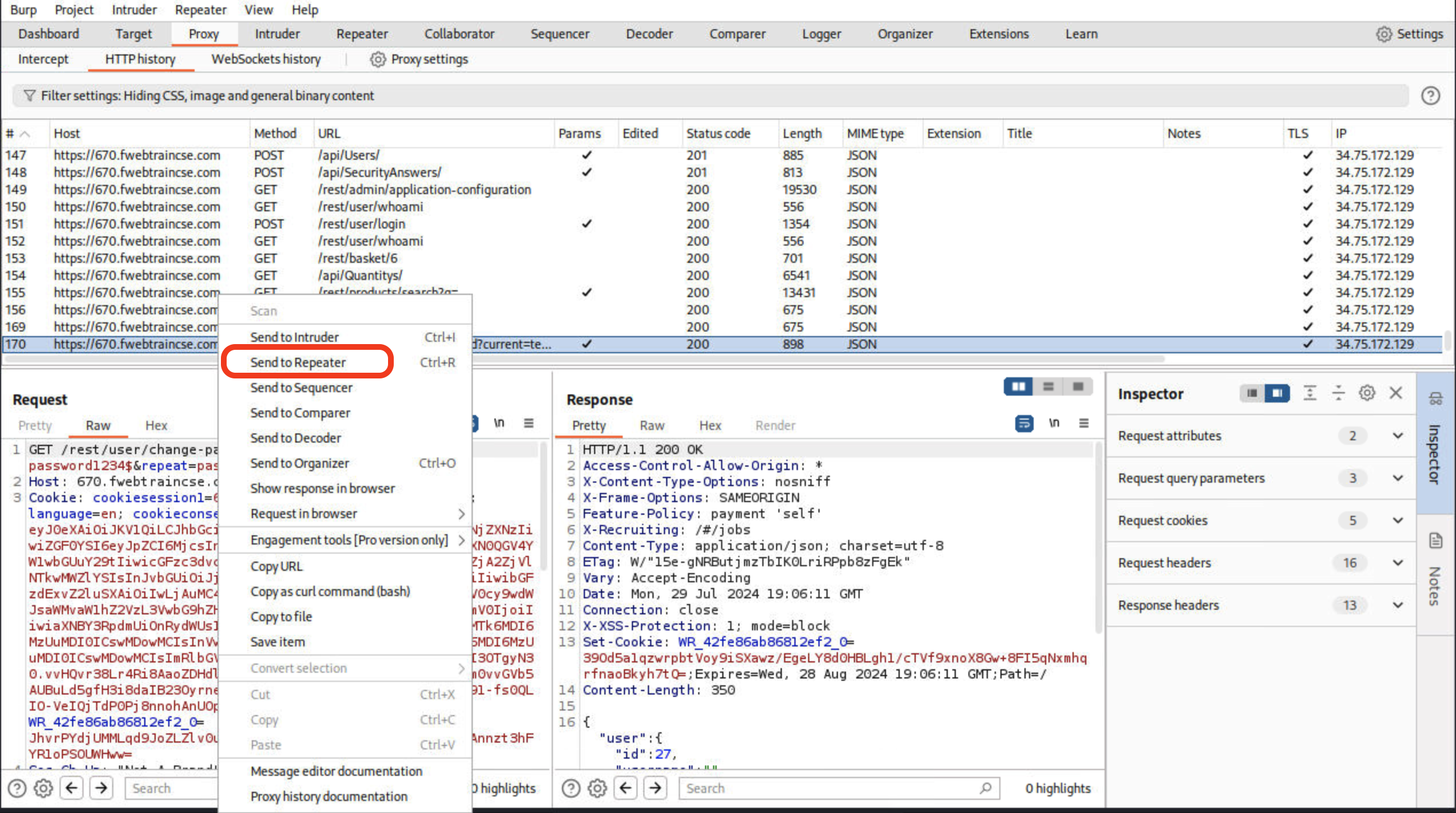1456x813 pixels.
Task: Click the Send to Repeater option
Action: [x=298, y=362]
